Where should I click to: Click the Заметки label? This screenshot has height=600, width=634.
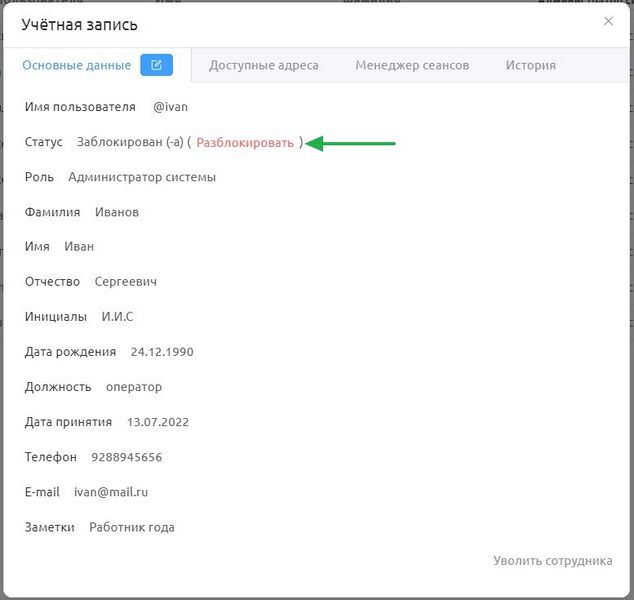point(49,527)
